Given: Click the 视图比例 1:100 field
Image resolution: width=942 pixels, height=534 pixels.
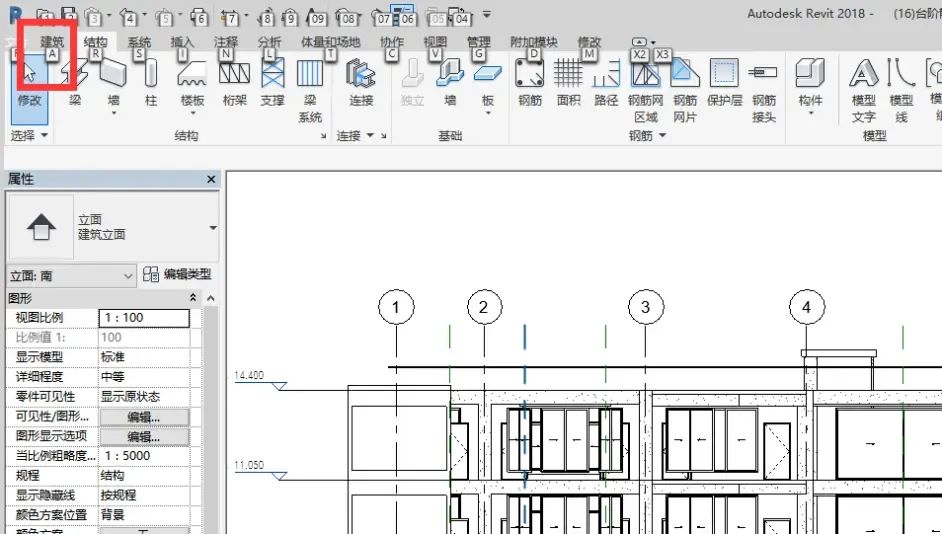Looking at the screenshot, I should [143, 318].
